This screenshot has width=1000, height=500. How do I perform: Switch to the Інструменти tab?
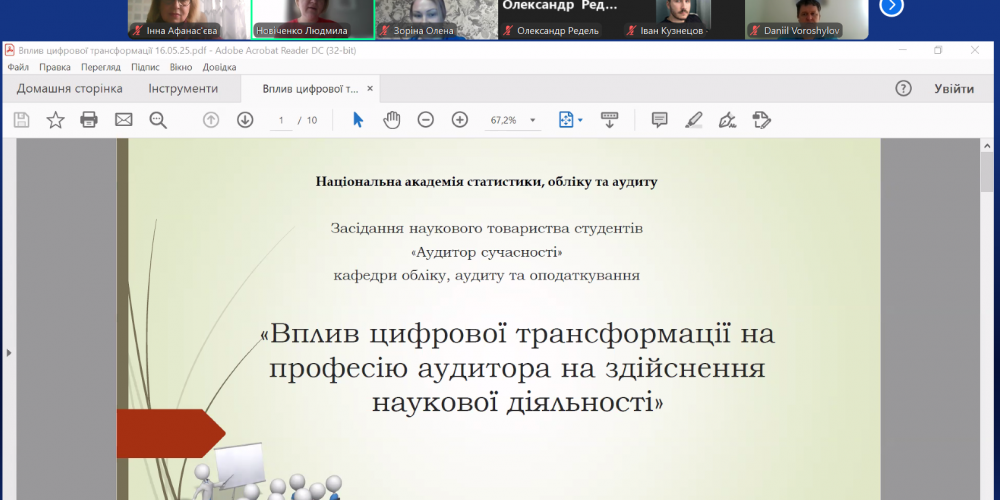183,89
